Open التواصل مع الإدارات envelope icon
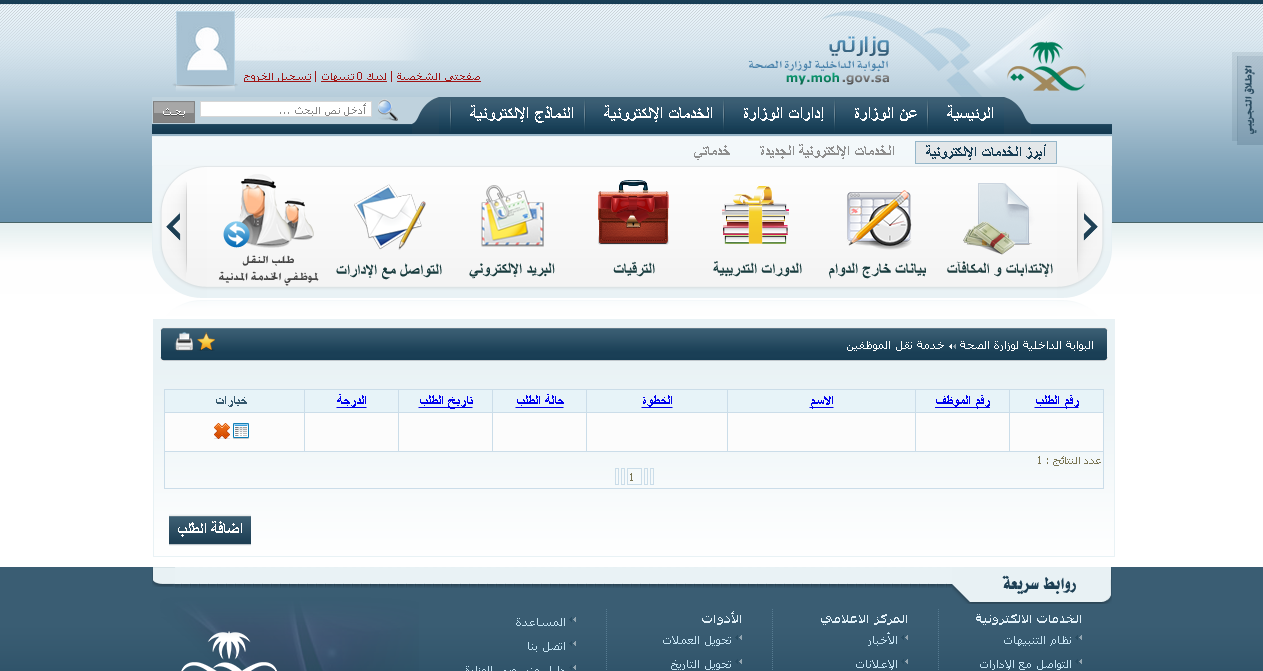Viewport: 1263px width, 671px height. 389,217
